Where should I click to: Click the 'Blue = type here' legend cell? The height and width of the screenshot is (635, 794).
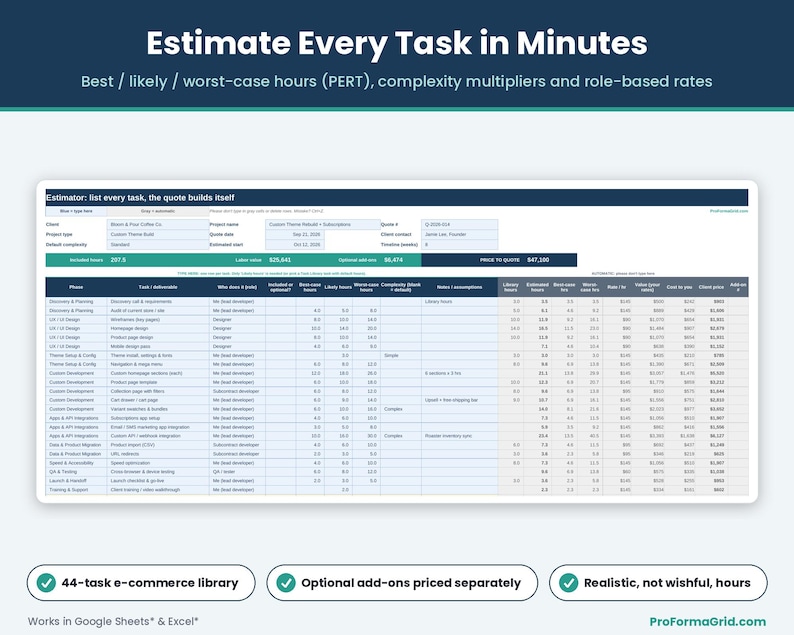[x=76, y=211]
